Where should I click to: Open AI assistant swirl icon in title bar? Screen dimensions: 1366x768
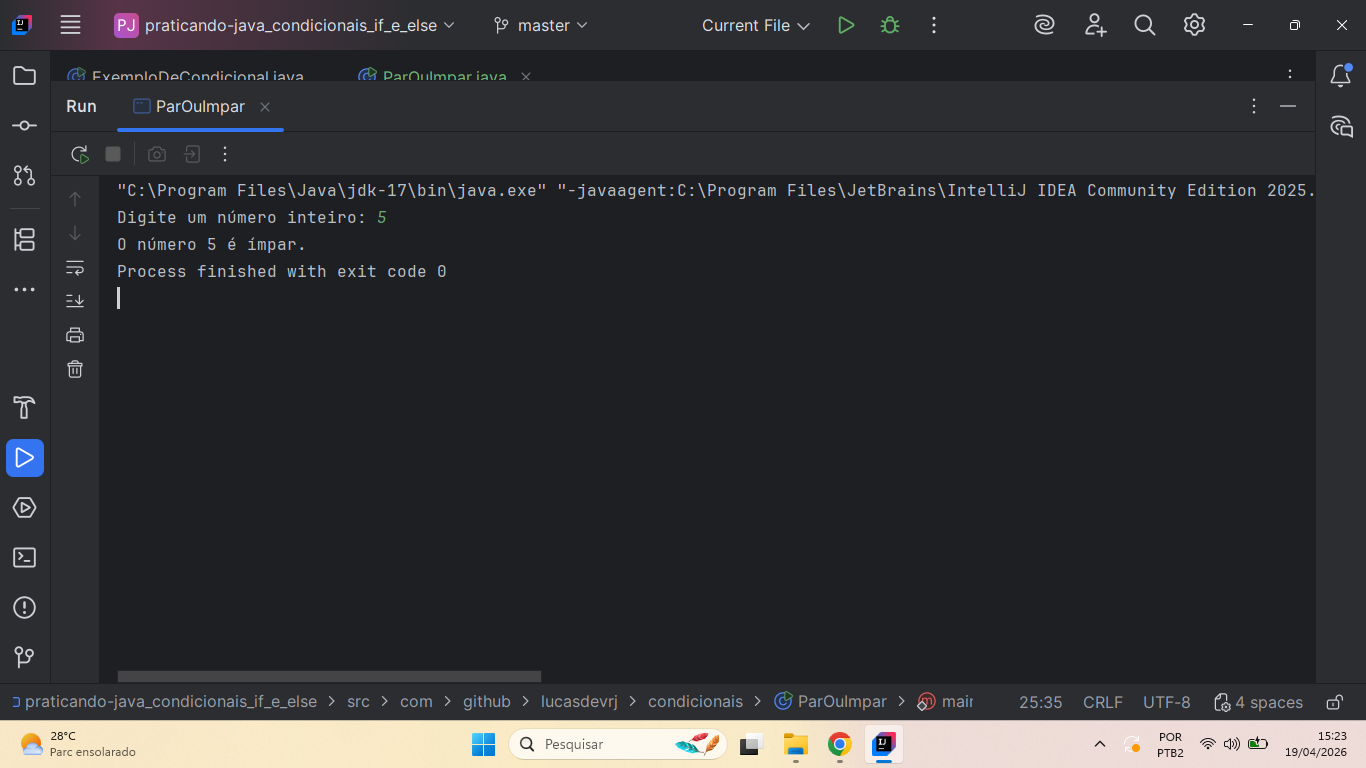click(1045, 25)
